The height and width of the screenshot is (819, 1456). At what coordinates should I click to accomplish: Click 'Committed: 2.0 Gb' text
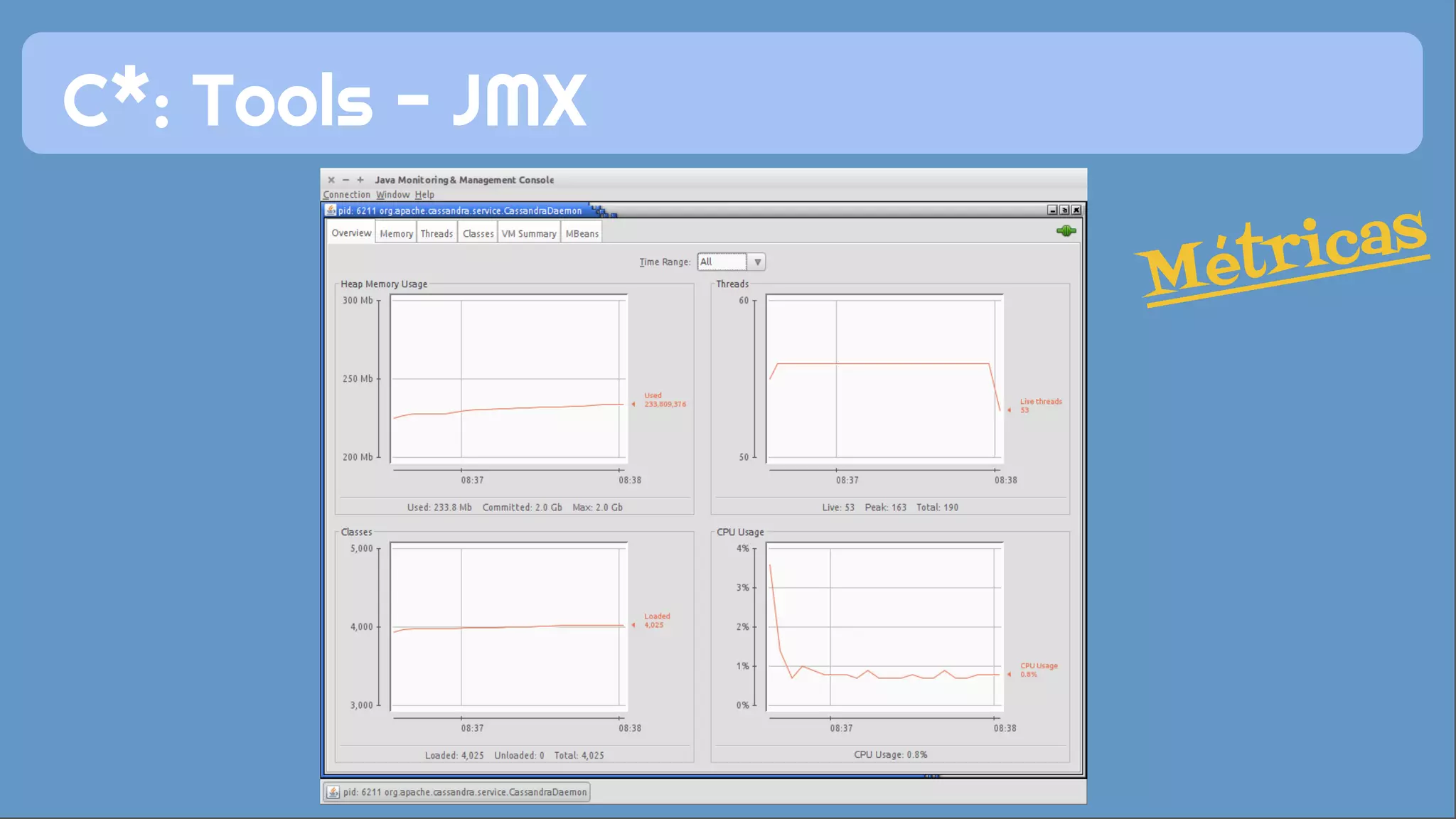pos(522,507)
